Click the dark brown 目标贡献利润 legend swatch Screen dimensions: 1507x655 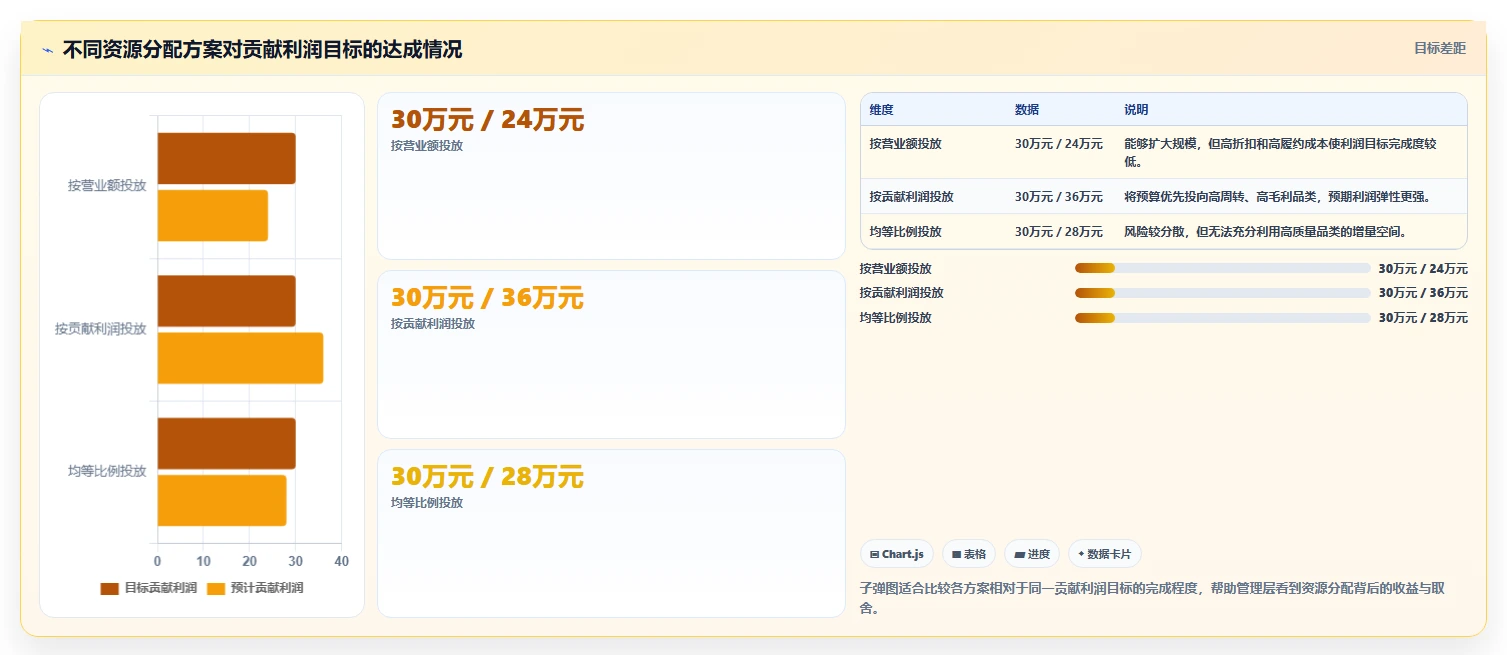[109, 588]
